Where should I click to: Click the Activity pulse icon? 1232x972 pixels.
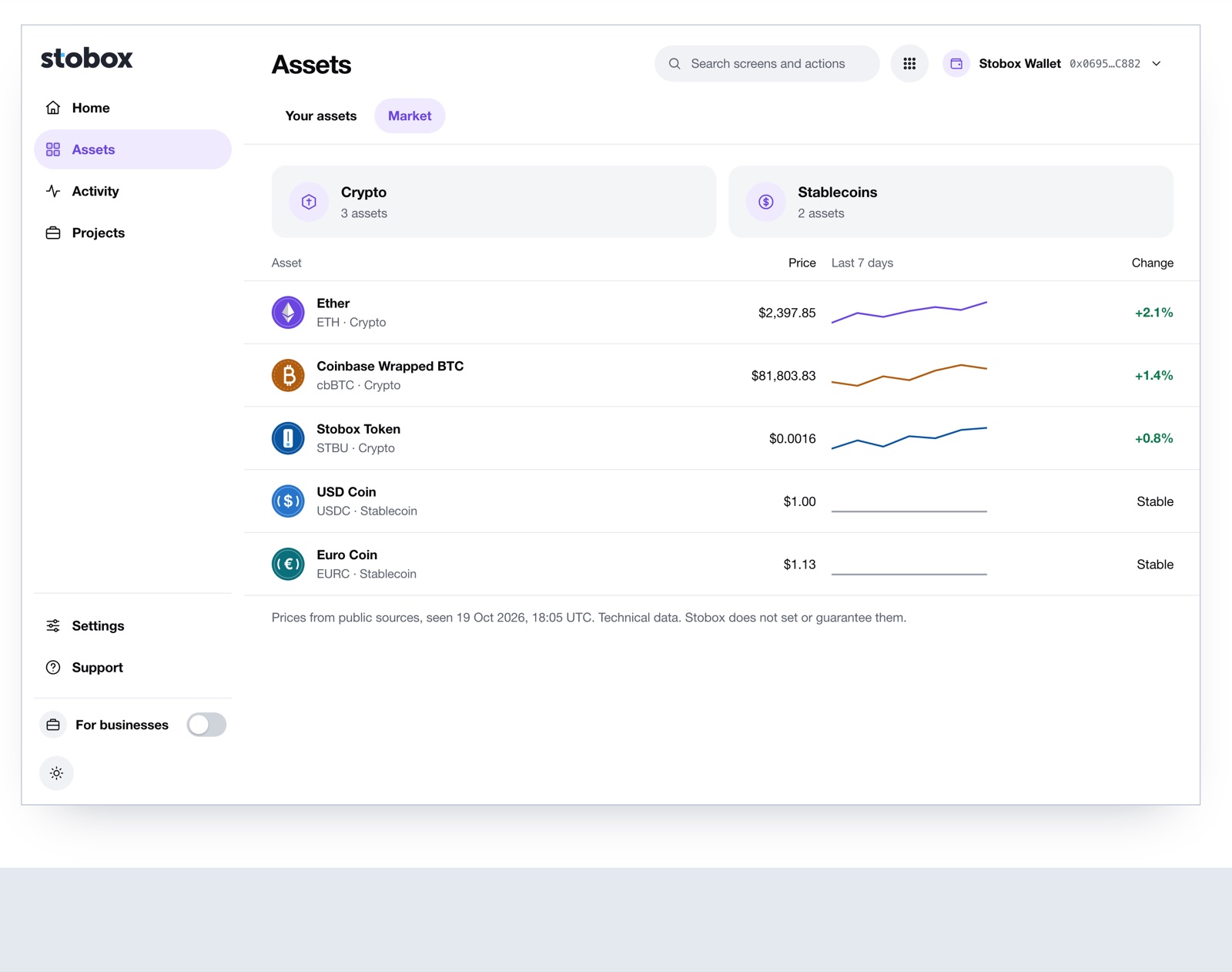pos(53,191)
